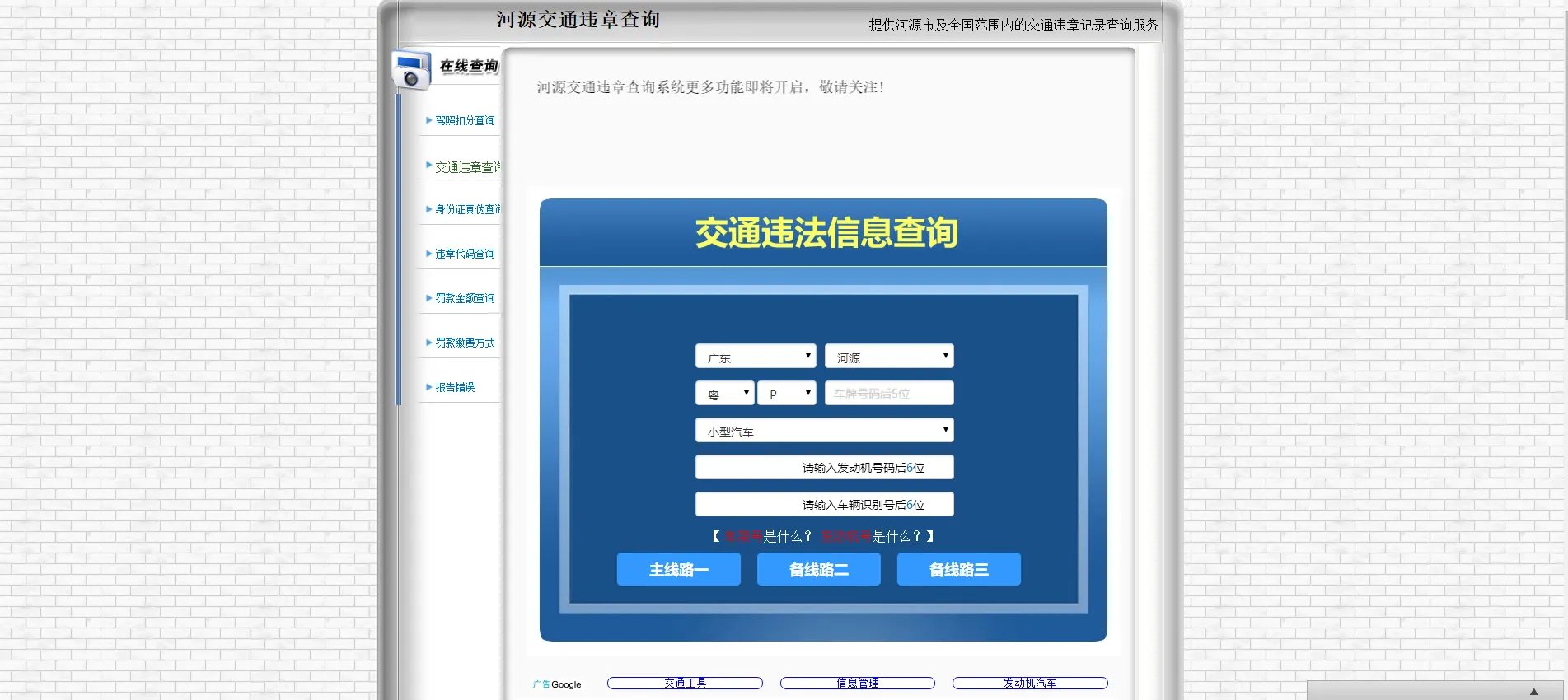Open the P plate letter dropdown
The image size is (1568, 700).
(787, 393)
